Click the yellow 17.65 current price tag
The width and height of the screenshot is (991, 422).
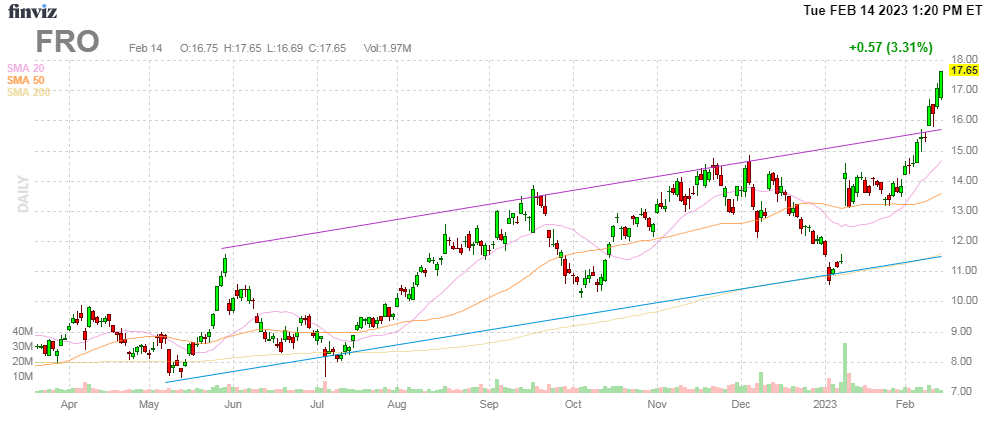(964, 70)
